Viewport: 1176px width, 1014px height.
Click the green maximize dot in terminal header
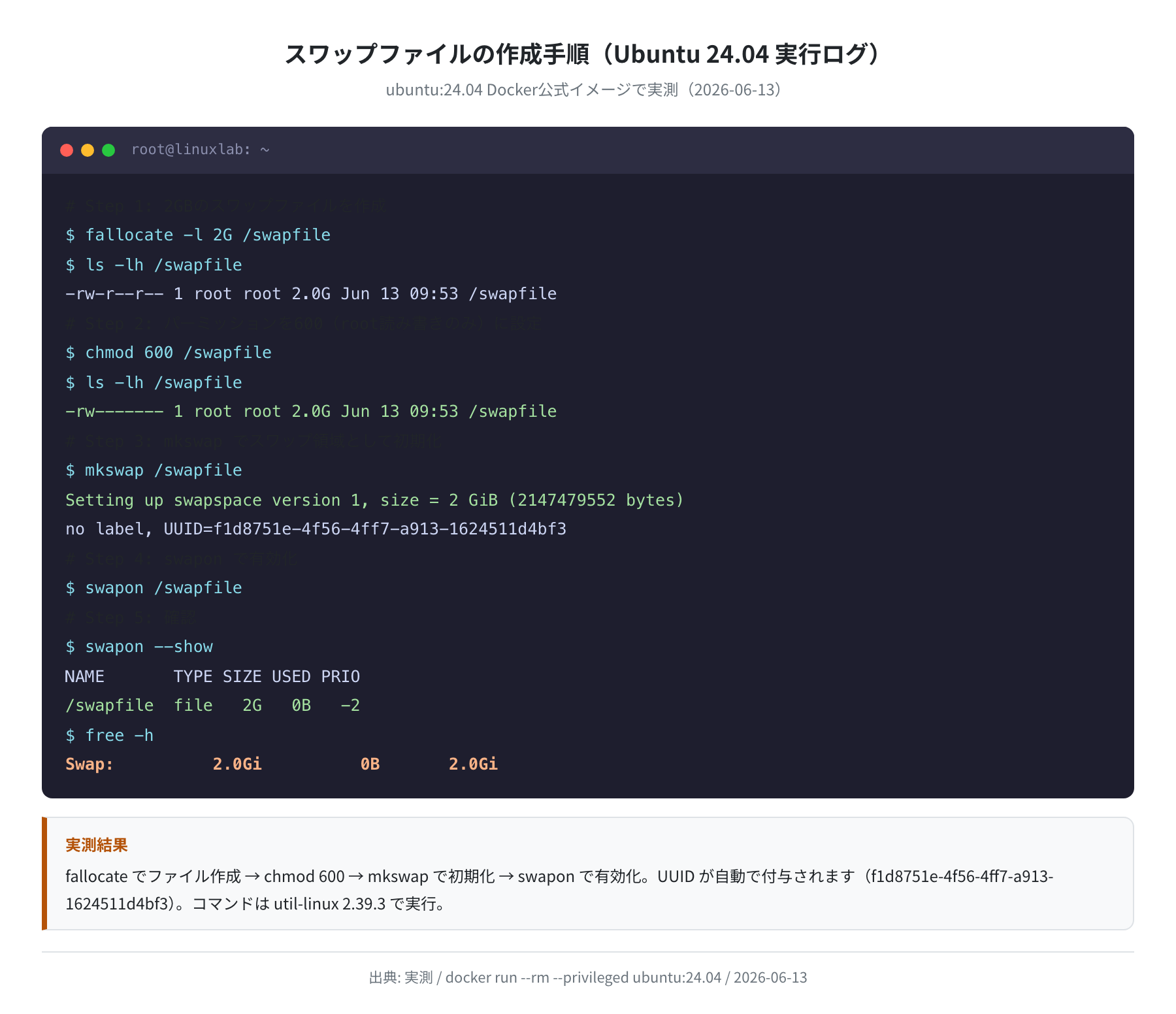pos(108,150)
